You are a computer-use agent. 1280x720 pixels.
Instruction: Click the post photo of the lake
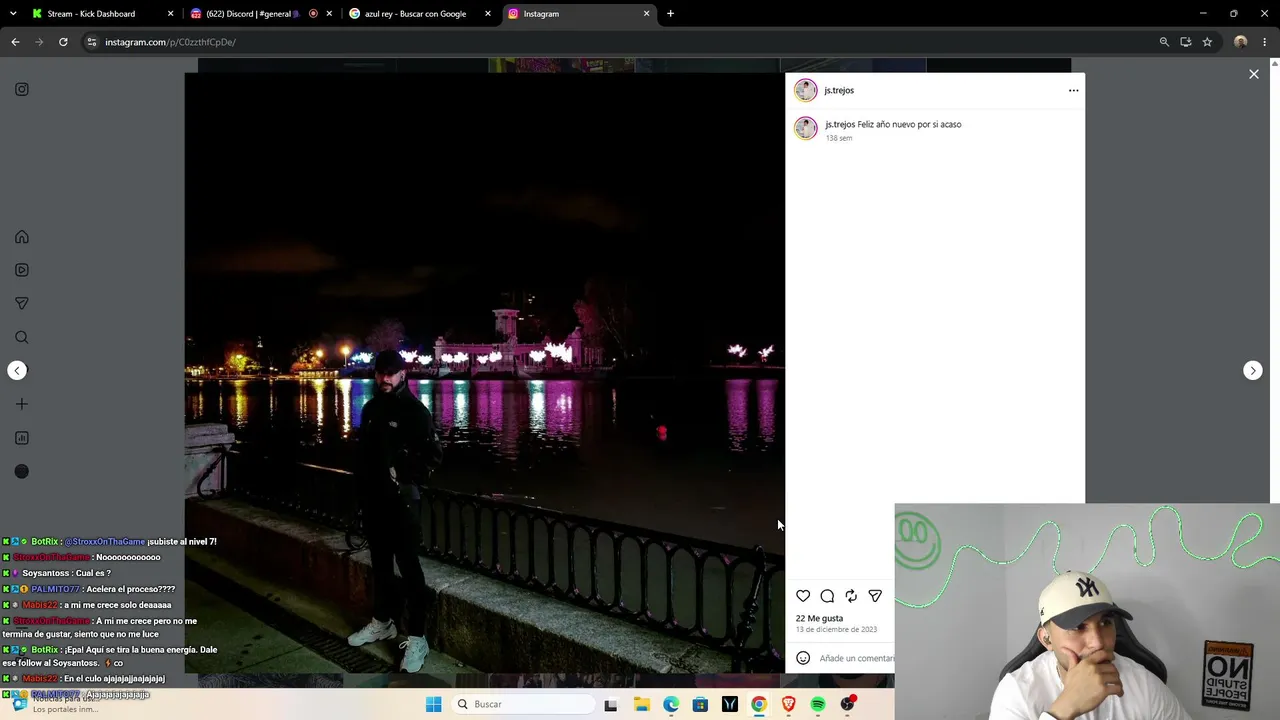pyautogui.click(x=485, y=372)
